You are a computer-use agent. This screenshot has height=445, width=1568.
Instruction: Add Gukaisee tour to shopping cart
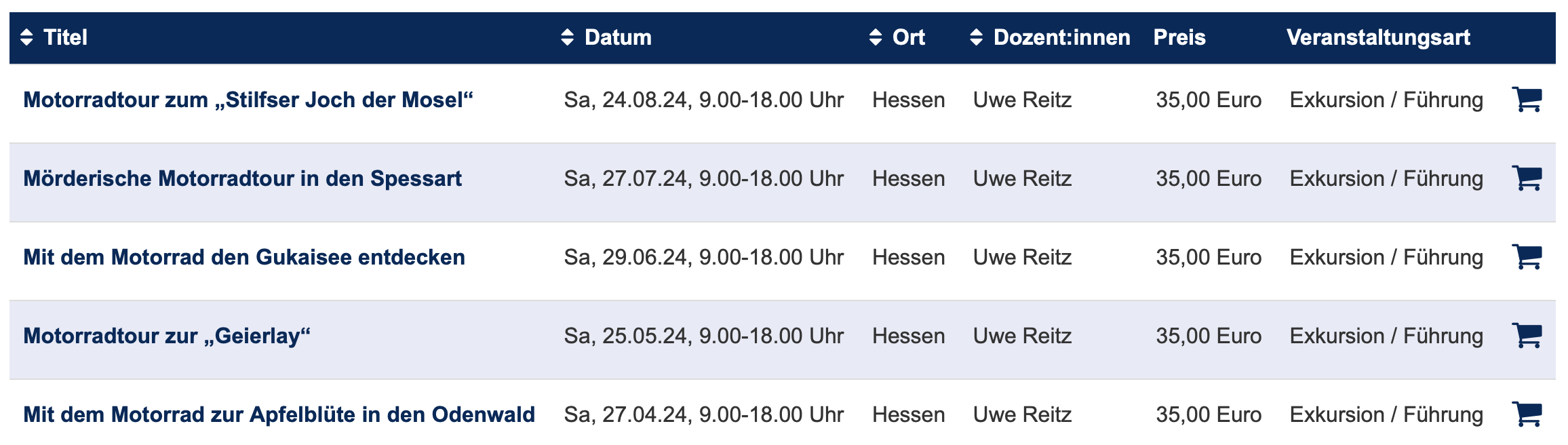tap(1527, 257)
